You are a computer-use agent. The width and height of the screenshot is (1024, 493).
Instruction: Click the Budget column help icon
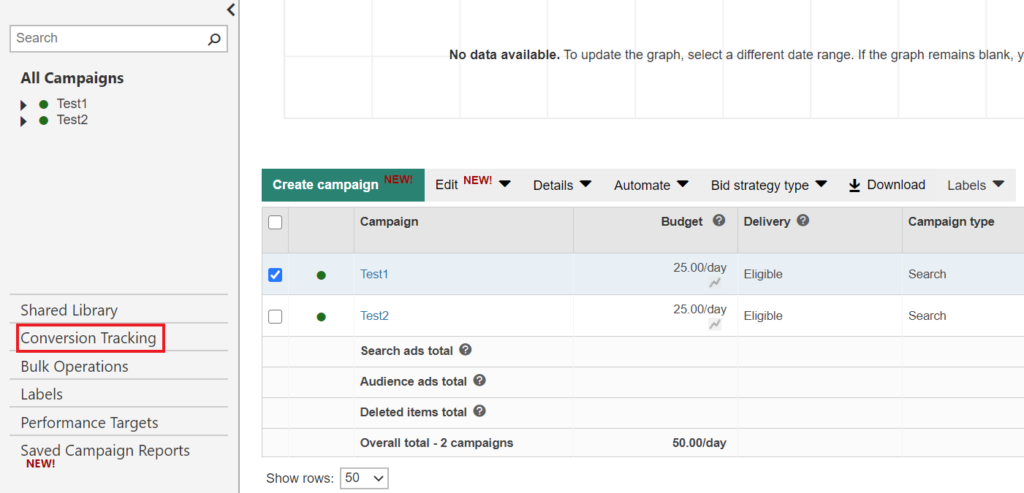click(719, 221)
